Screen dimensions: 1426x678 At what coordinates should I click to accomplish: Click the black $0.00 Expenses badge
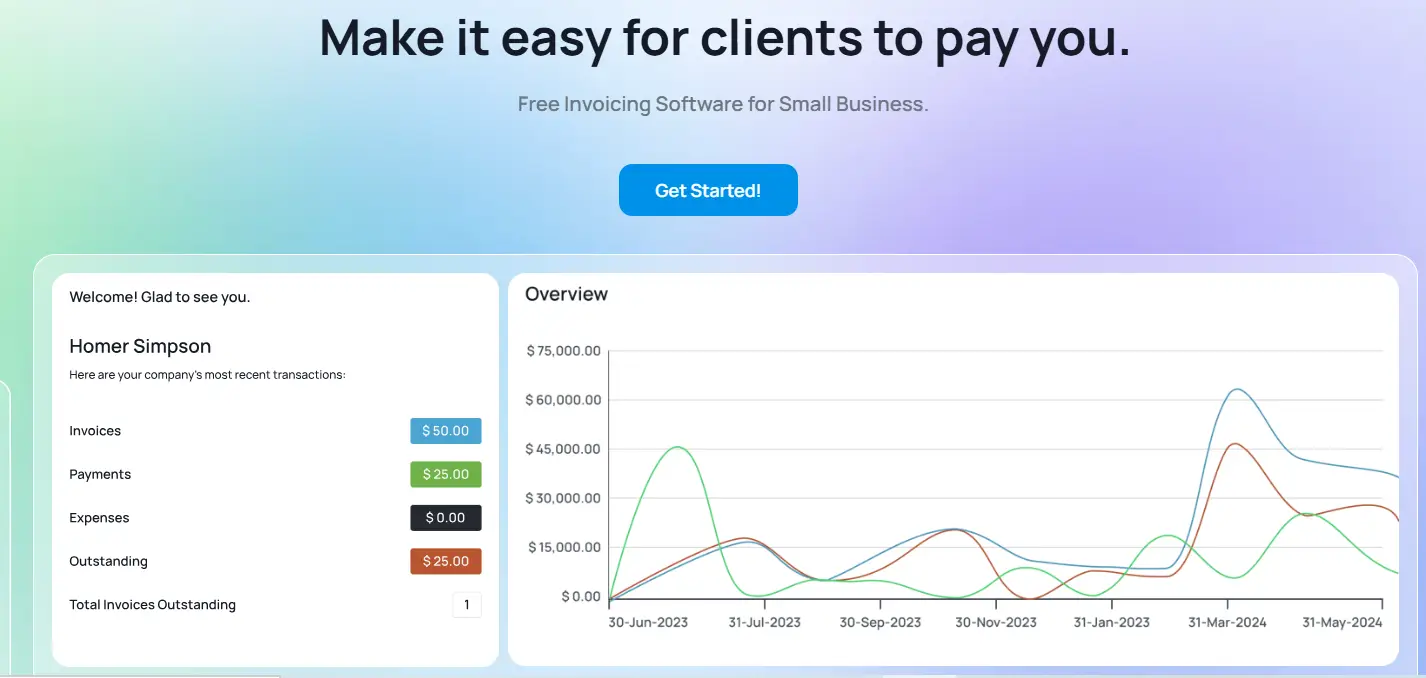pos(445,517)
